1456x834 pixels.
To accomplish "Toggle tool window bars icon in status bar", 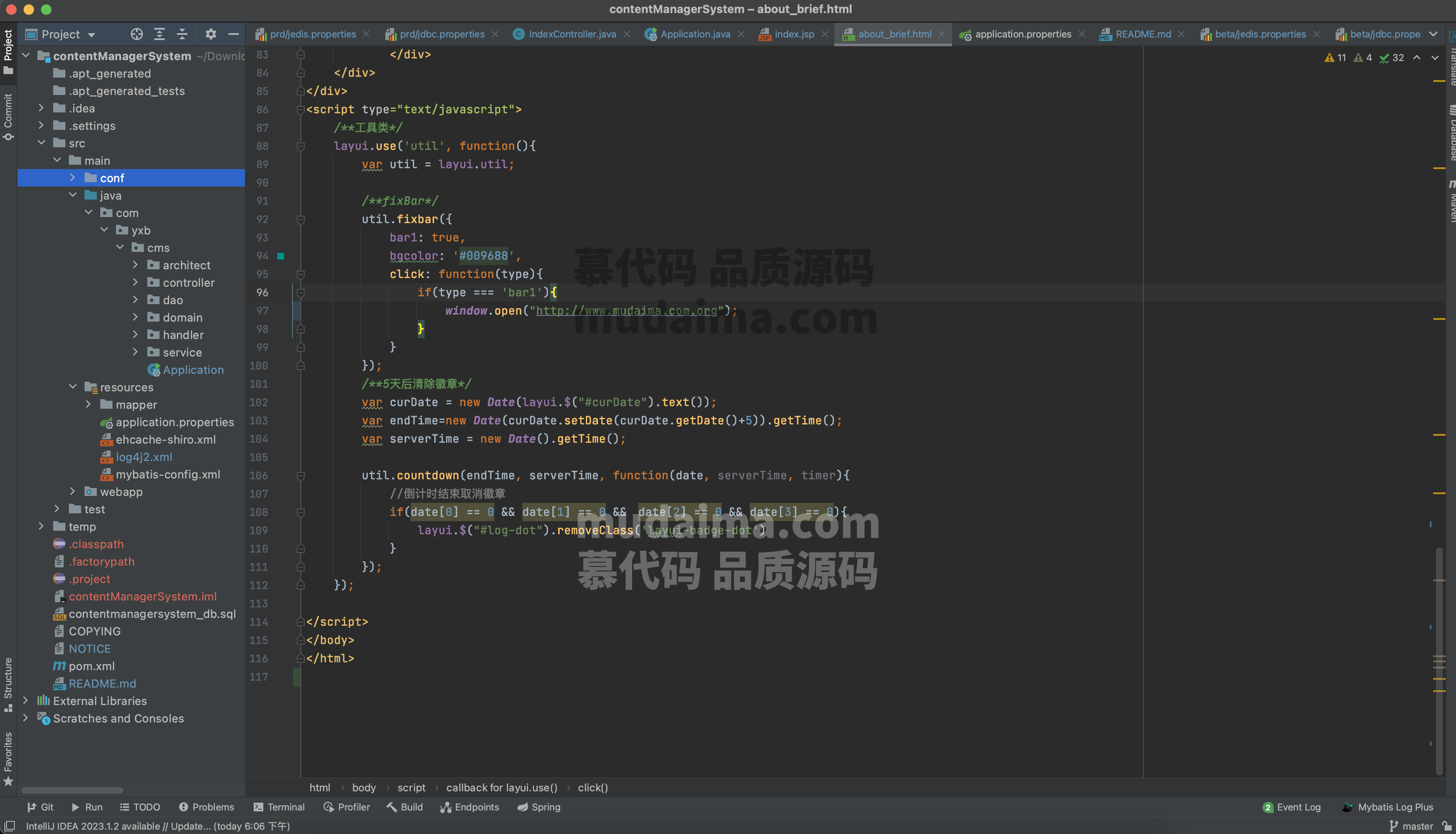I will point(10,825).
